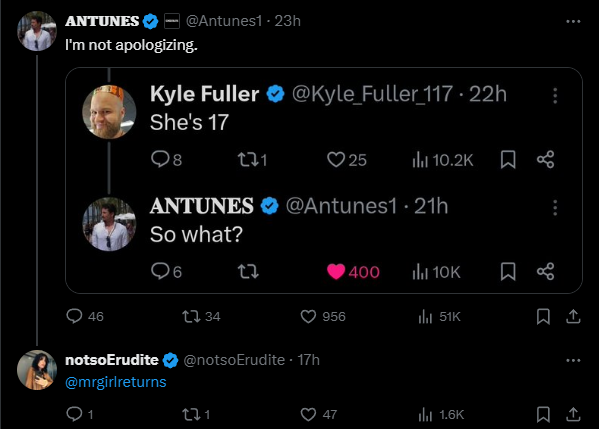Open more options for ANTUNES' top tweet
599x429 pixels.
(573, 21)
